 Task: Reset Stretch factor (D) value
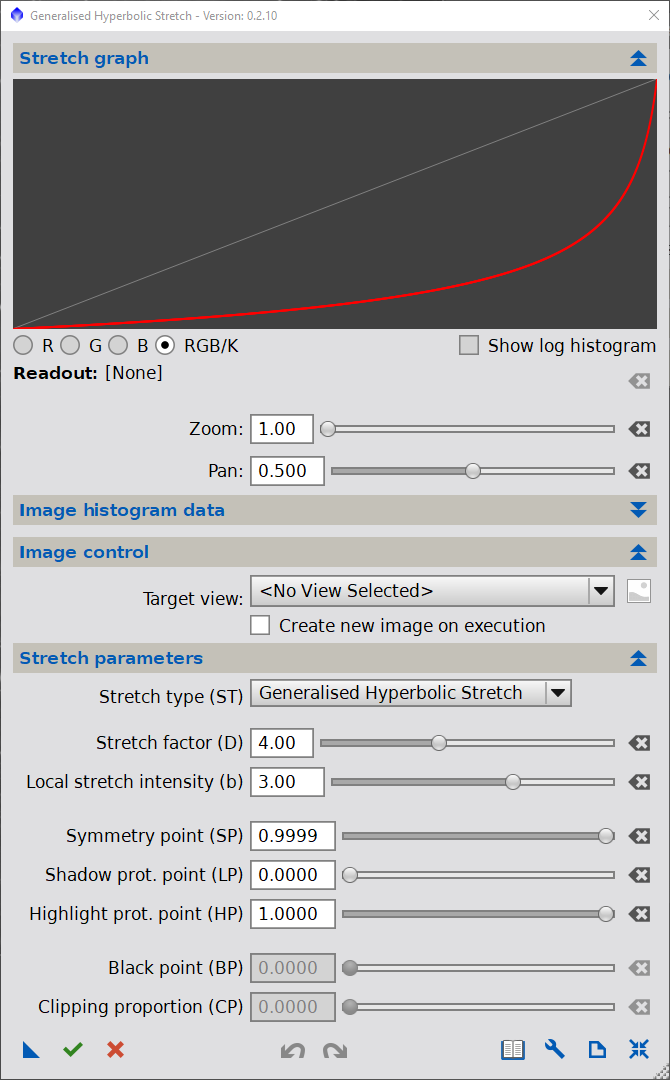[x=639, y=743]
